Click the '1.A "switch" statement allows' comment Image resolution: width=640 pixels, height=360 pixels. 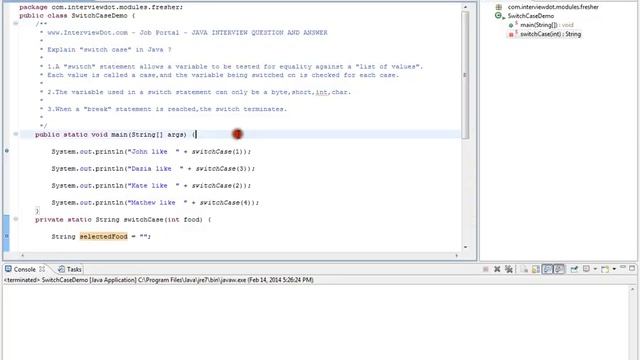(x=235, y=67)
